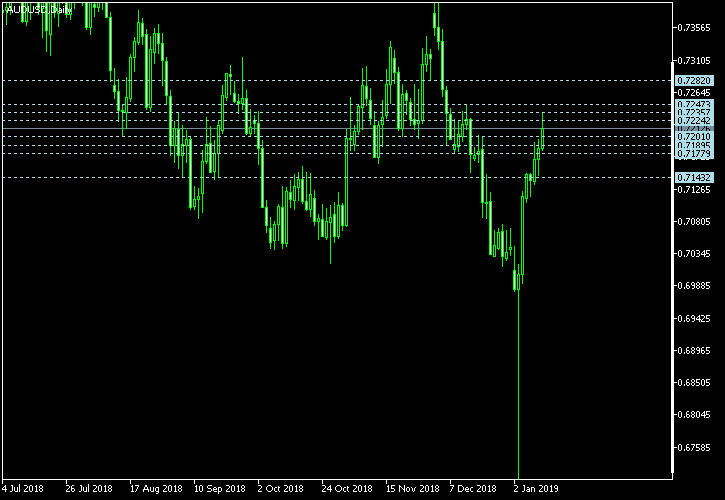Click the 0.70345 price scale value
This screenshot has width=725, height=500.
point(694,253)
